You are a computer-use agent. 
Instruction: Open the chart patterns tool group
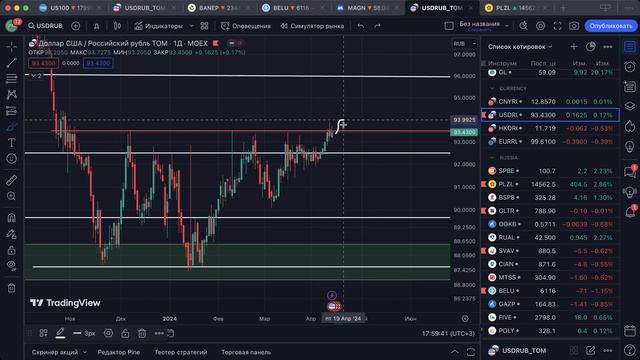(x=11, y=94)
